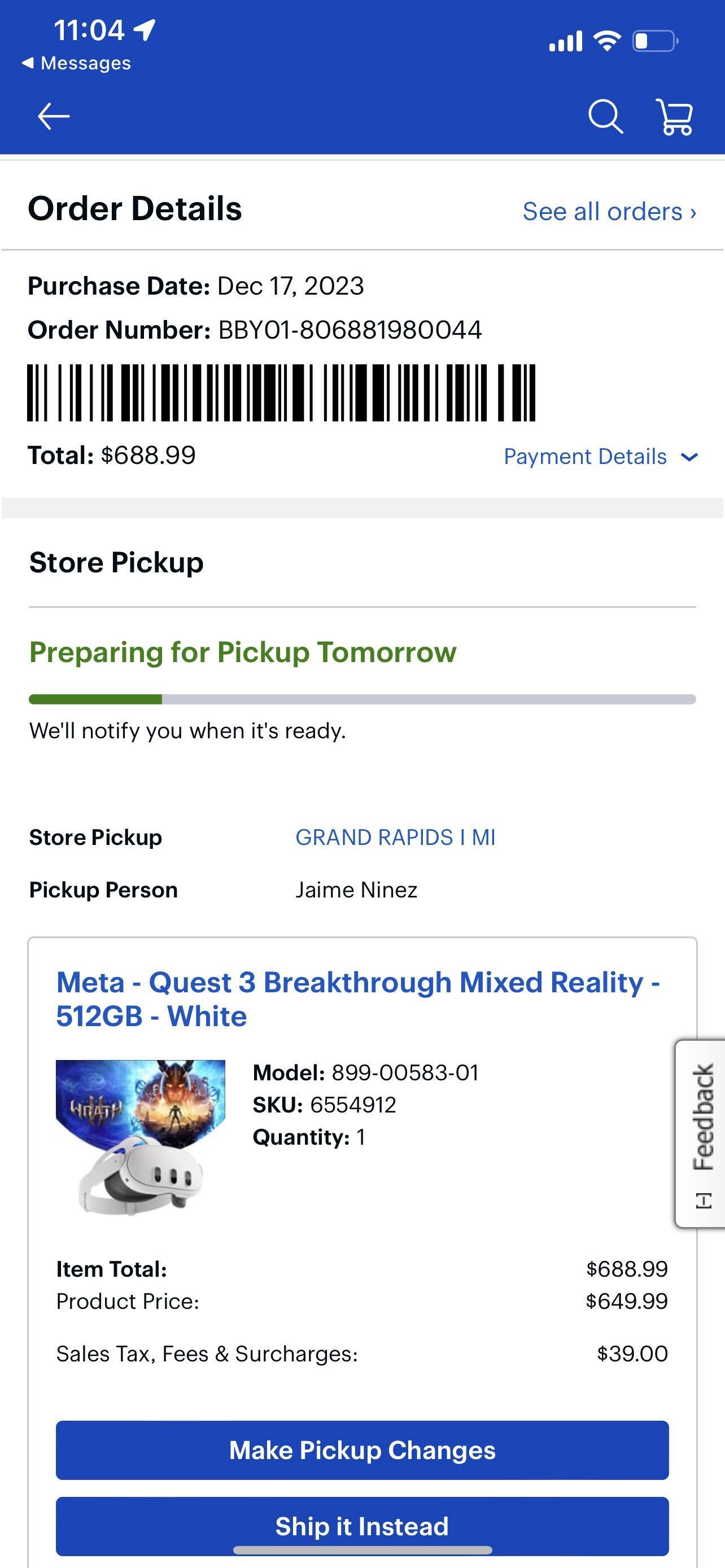The height and width of the screenshot is (1568, 725).
Task: Tap the back arrow icon
Action: click(x=54, y=116)
